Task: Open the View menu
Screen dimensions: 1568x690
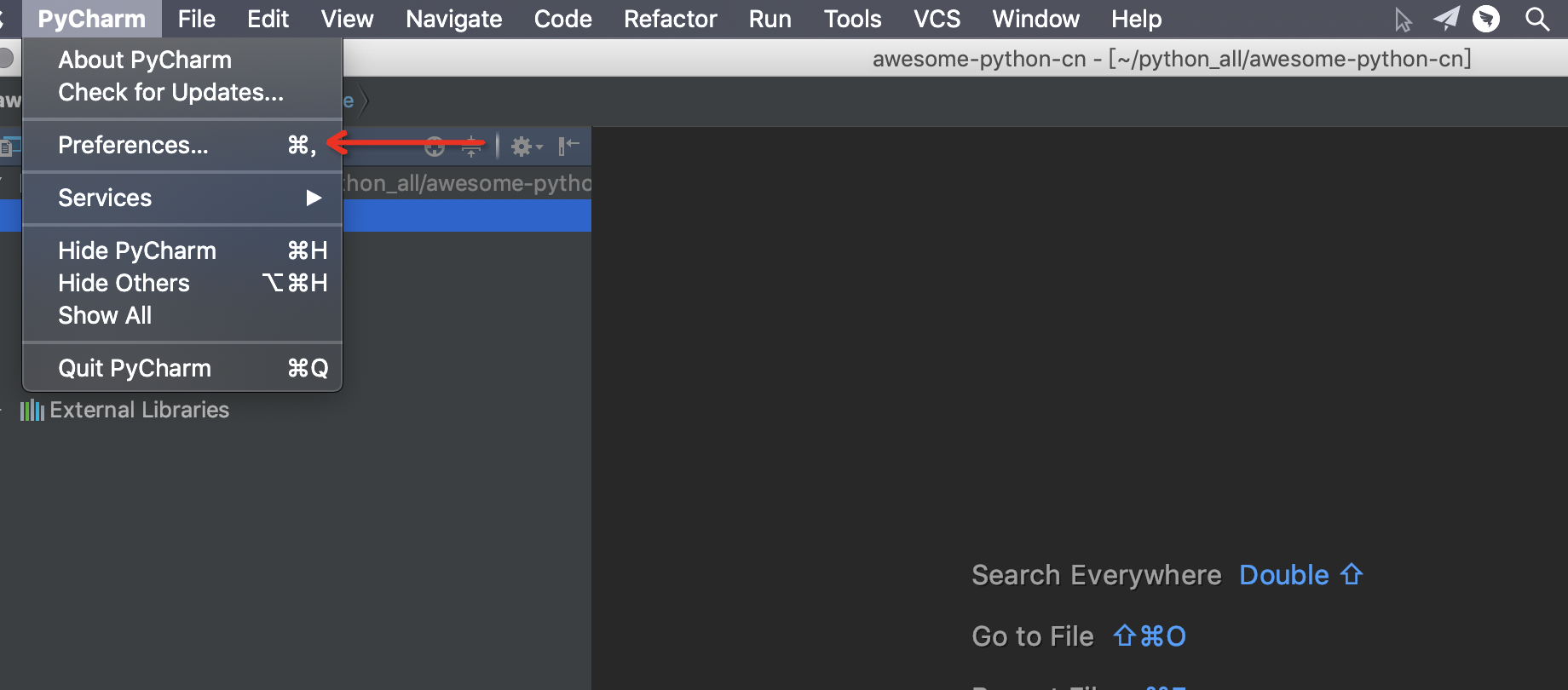Action: pos(347,19)
